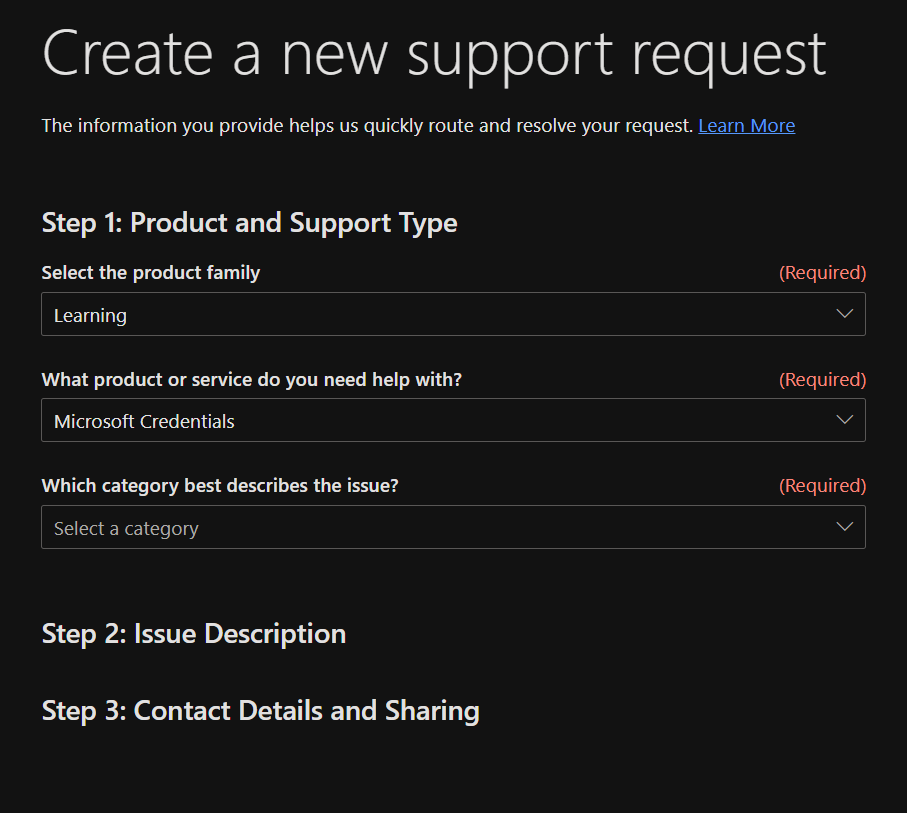Click the 'Select the product family' label

[151, 273]
